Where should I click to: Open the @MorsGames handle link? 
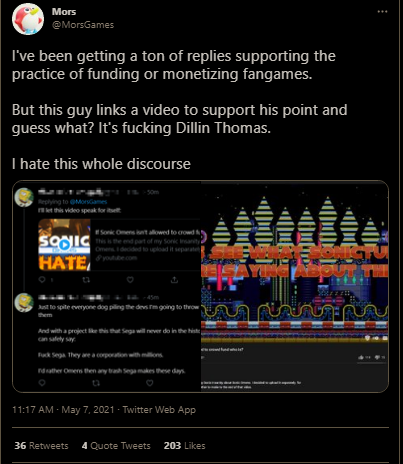tap(83, 25)
